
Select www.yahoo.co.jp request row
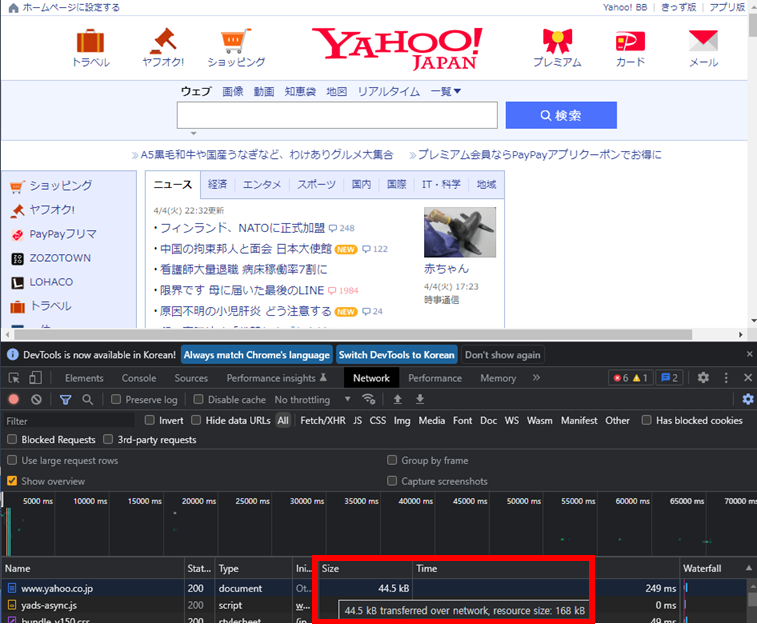pos(375,588)
